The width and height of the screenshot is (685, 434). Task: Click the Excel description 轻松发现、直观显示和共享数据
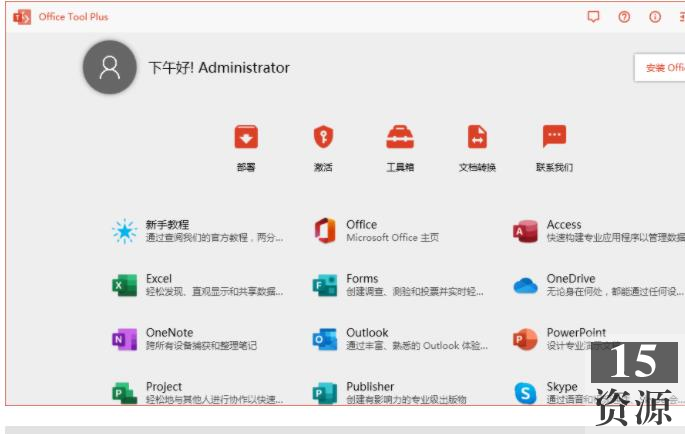[214, 292]
